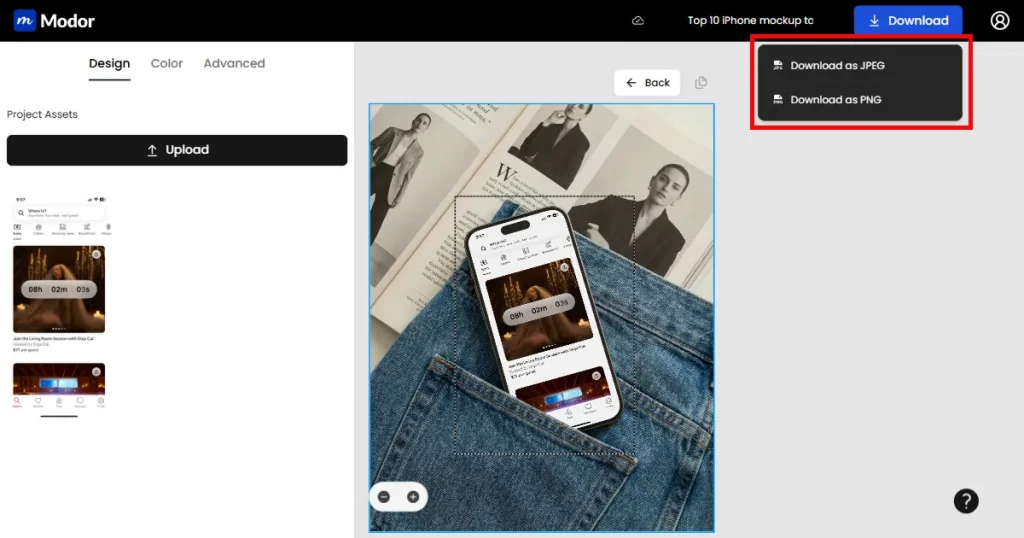The width and height of the screenshot is (1024, 538).
Task: Switch to the Color tab
Action: pos(167,63)
